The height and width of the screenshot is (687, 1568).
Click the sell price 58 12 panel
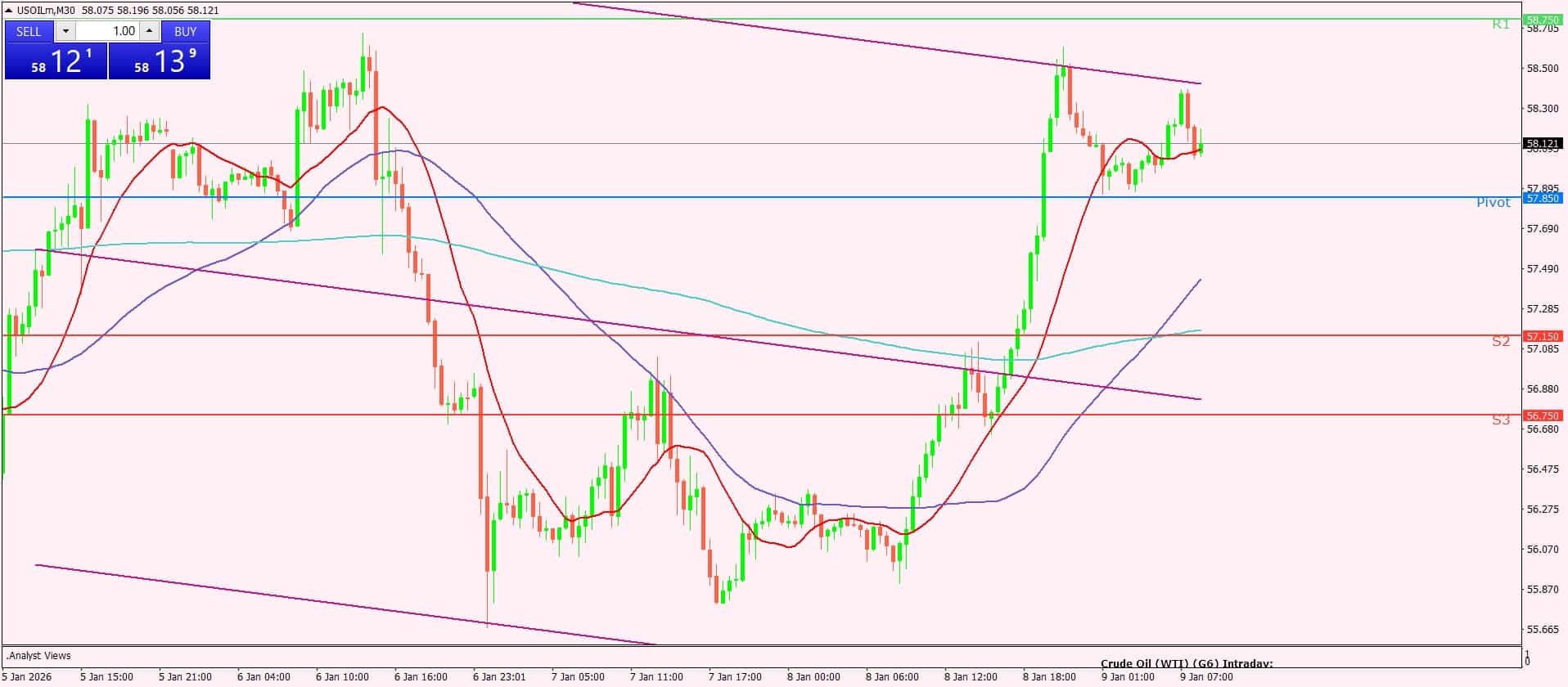pos(56,61)
